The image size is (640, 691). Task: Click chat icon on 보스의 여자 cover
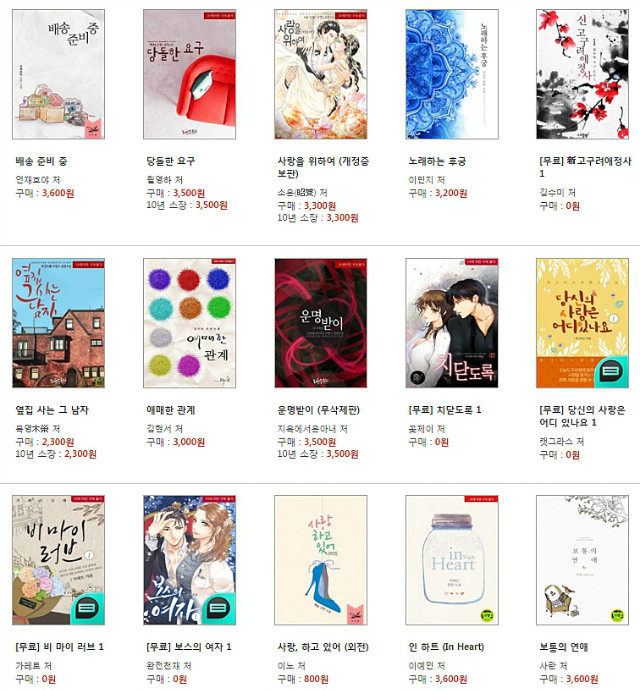219,609
